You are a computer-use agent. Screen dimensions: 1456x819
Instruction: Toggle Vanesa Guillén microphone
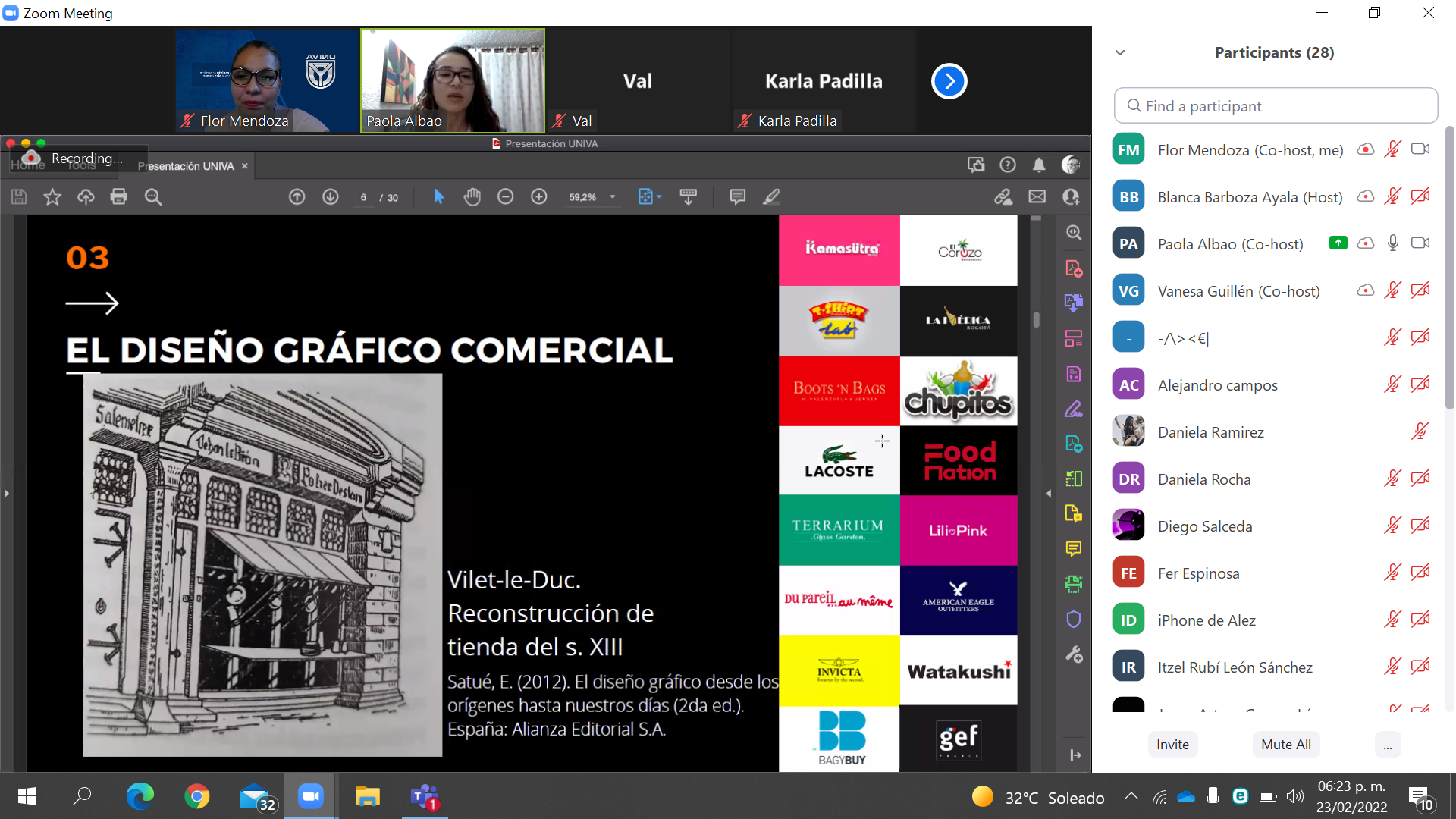1392,290
